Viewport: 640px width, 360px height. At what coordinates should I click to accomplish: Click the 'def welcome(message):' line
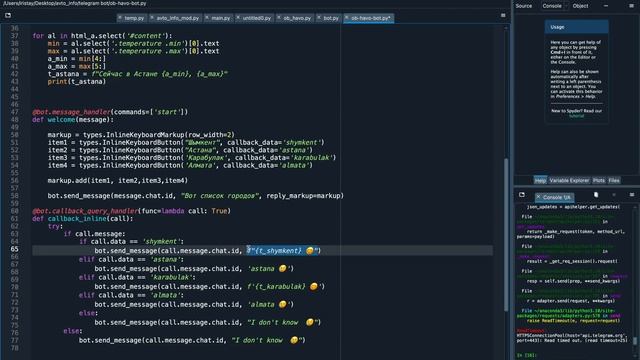(73, 120)
